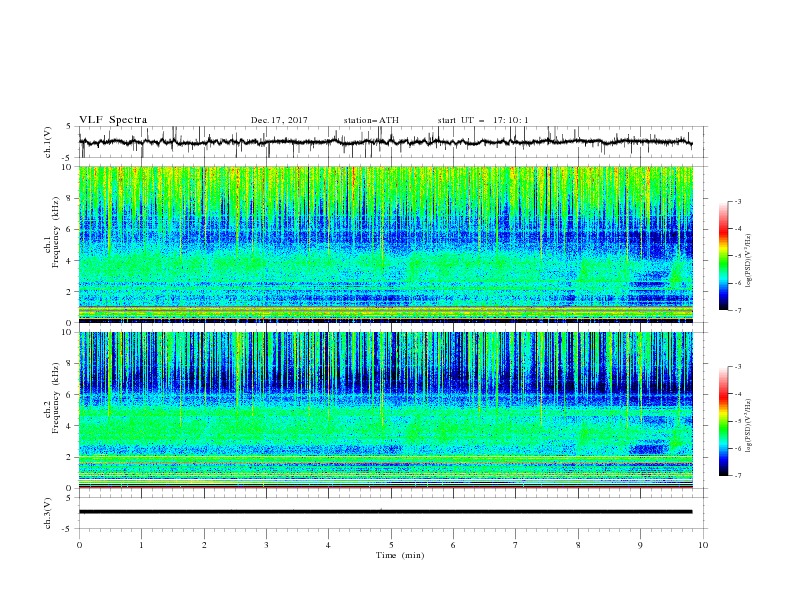792x612 pixels.
Task: Click the '8' kHz tick on ch.1 frequency axis
Action: (70, 198)
